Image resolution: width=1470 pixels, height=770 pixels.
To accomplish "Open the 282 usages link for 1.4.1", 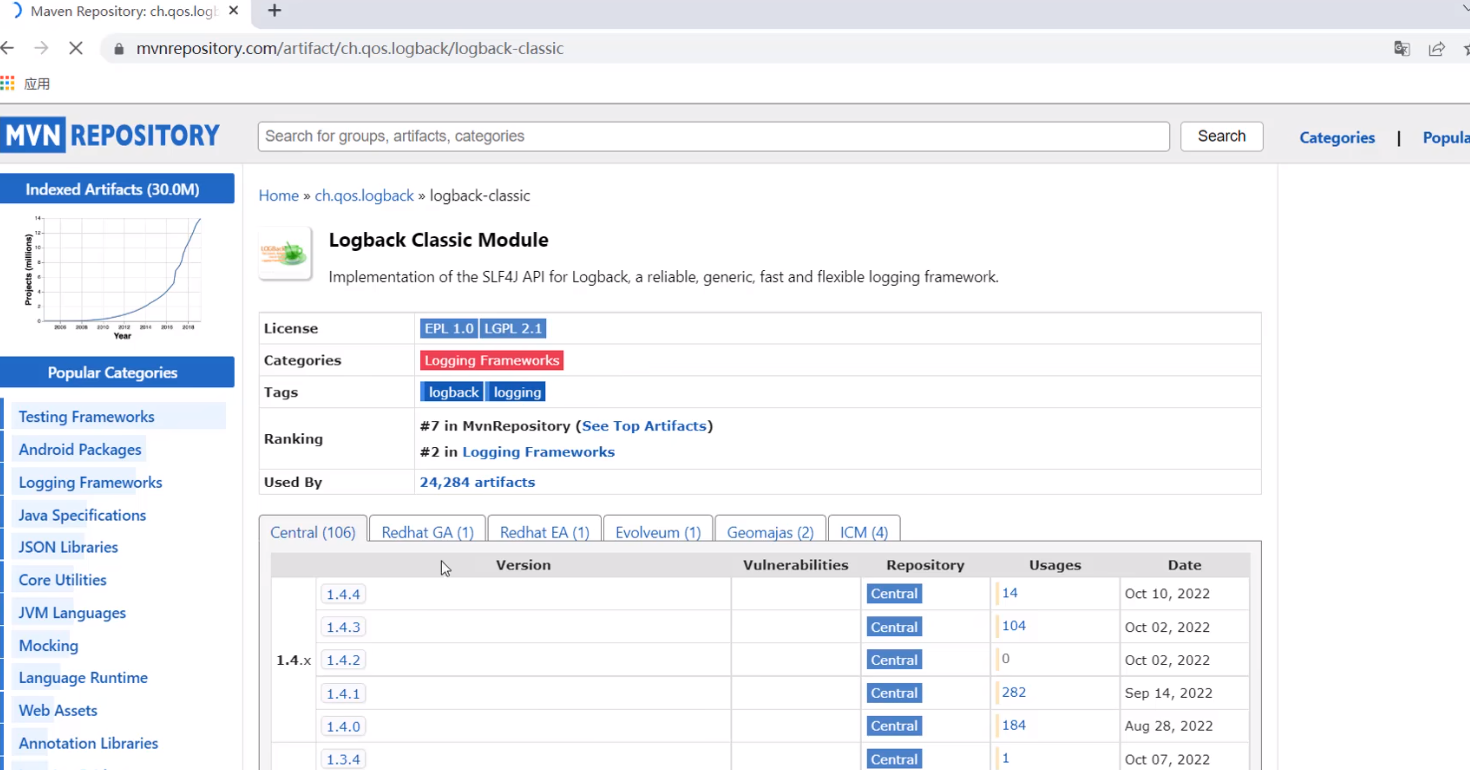I will point(1013,692).
